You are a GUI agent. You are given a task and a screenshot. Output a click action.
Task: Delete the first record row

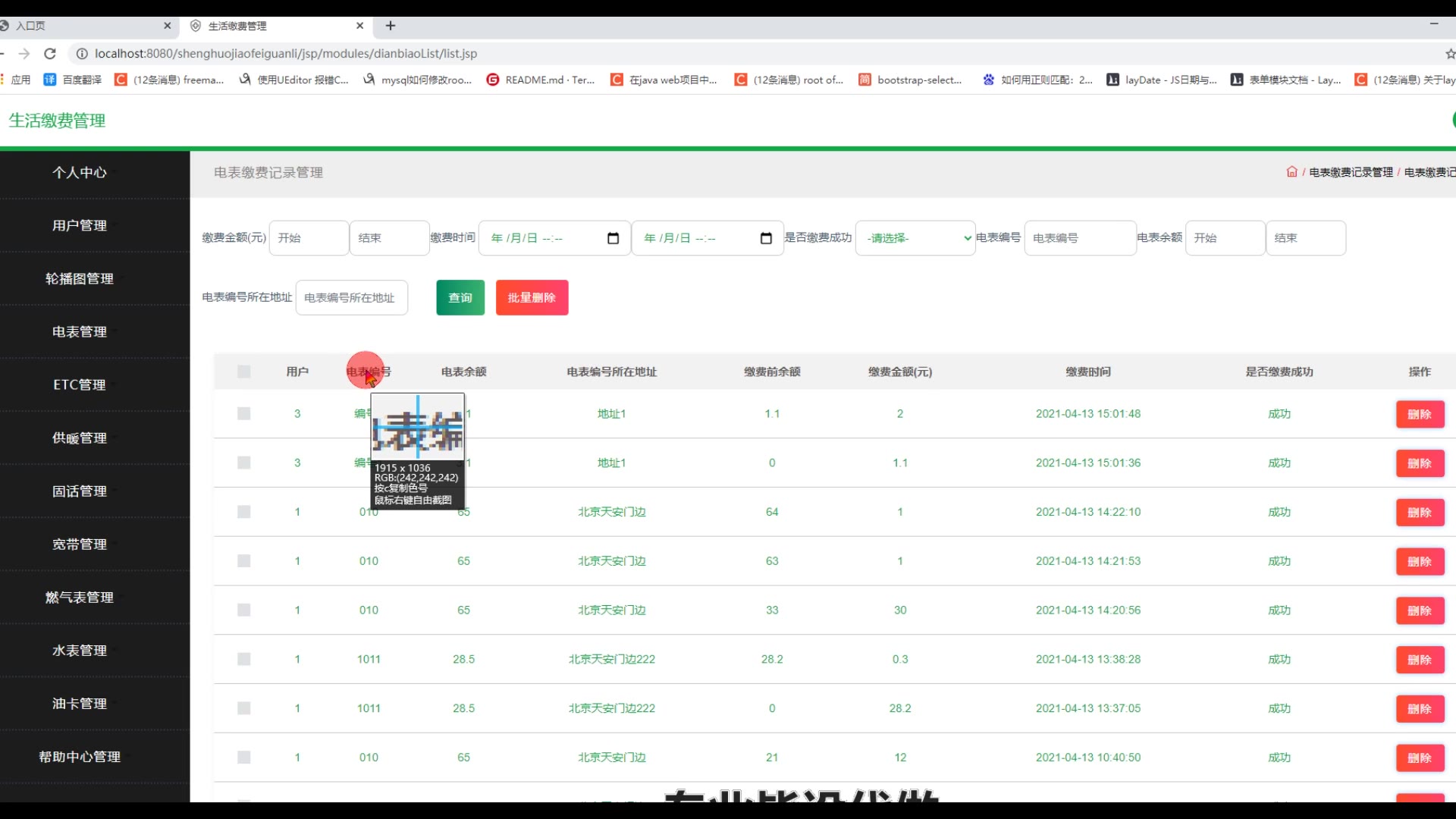1420,415
